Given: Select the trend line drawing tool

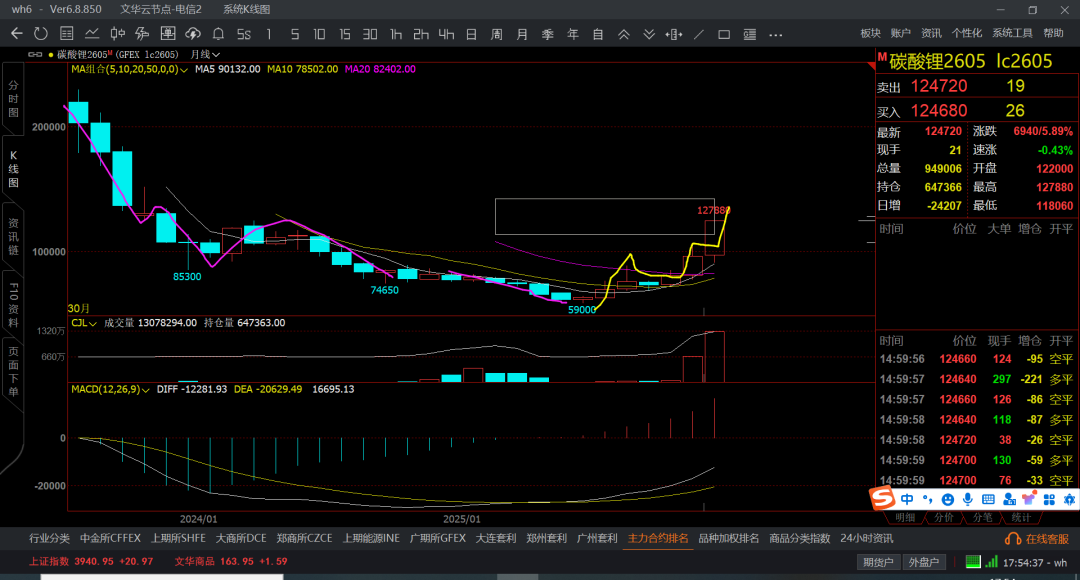Looking at the screenshot, I should 699,34.
